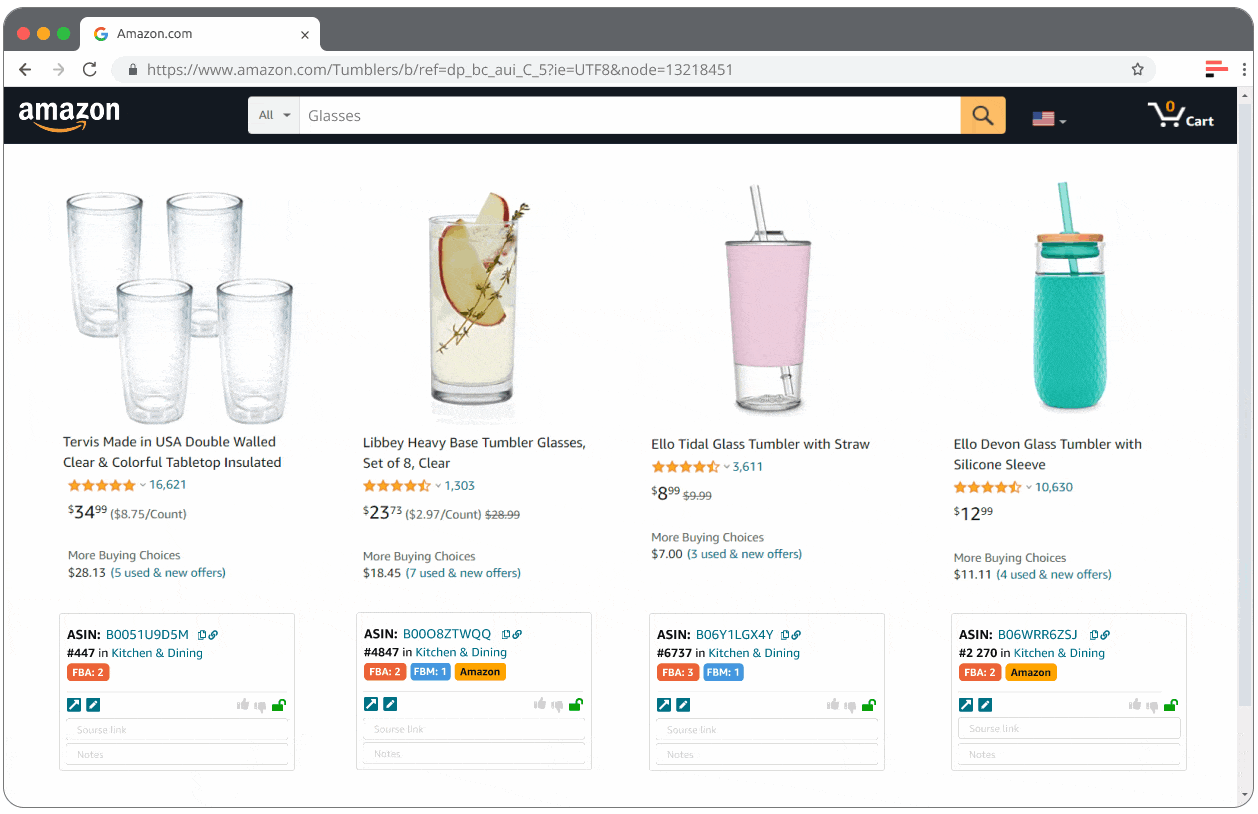Open the US flag language dropdown
The image size is (1258, 814).
click(1046, 118)
